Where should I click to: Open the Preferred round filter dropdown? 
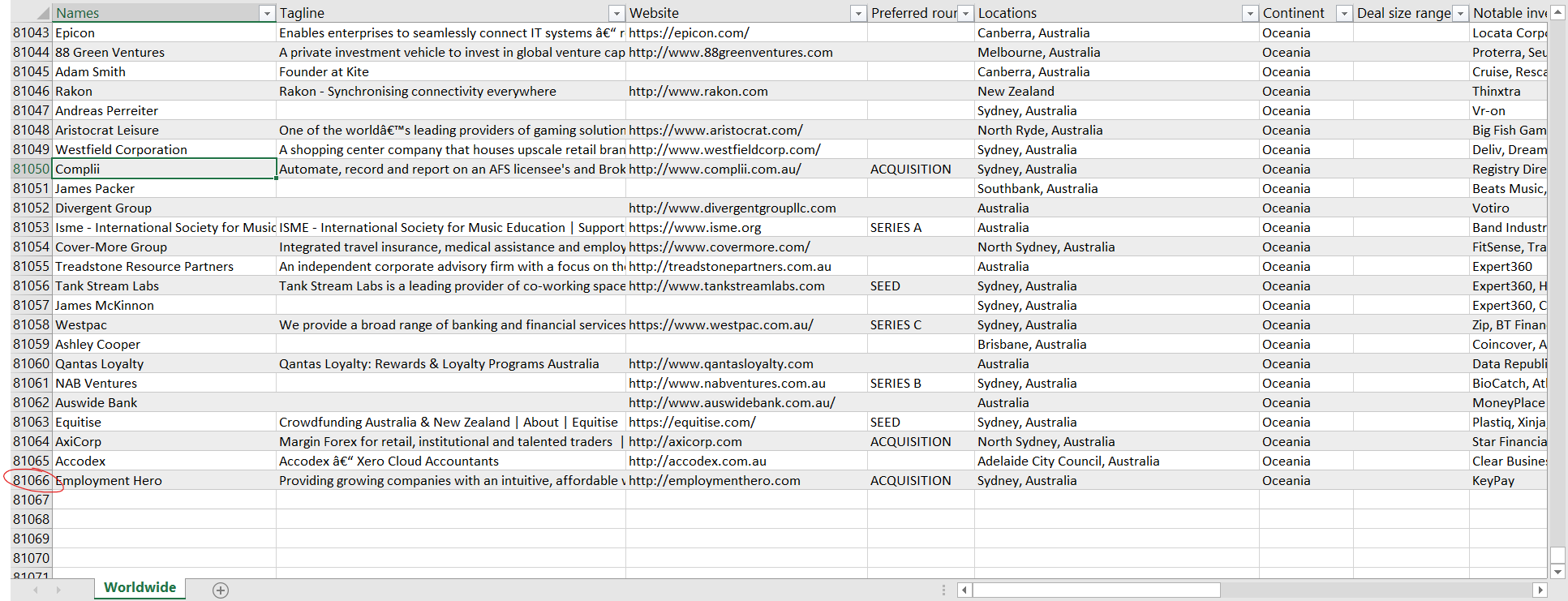(965, 13)
